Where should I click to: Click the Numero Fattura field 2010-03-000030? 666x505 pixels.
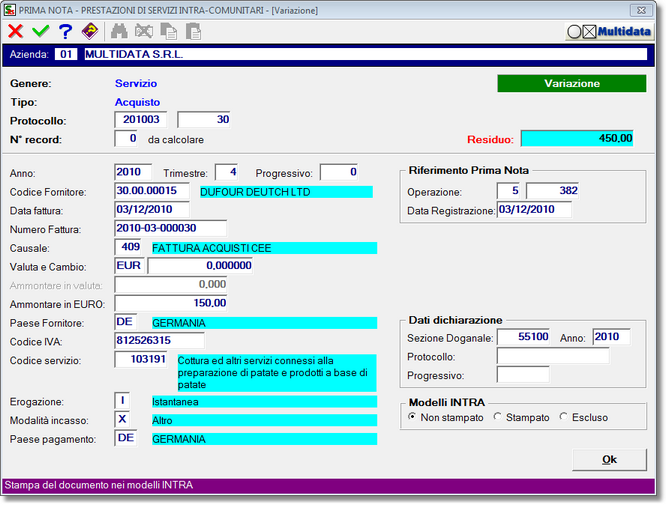(x=170, y=228)
